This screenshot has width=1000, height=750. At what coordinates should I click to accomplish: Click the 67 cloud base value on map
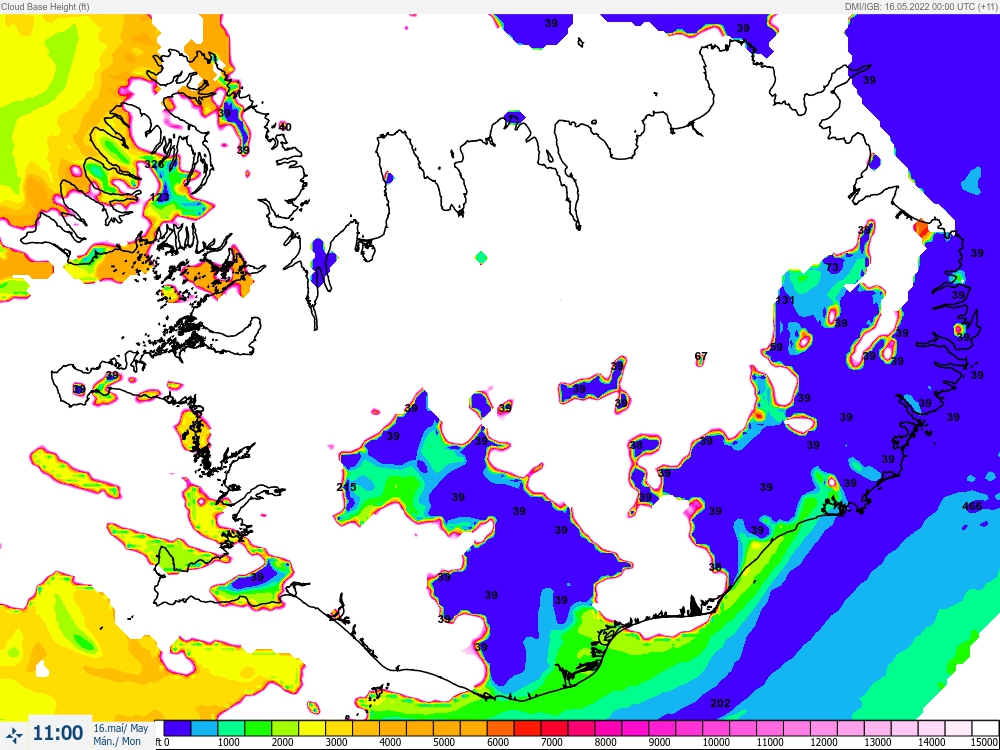point(701,356)
